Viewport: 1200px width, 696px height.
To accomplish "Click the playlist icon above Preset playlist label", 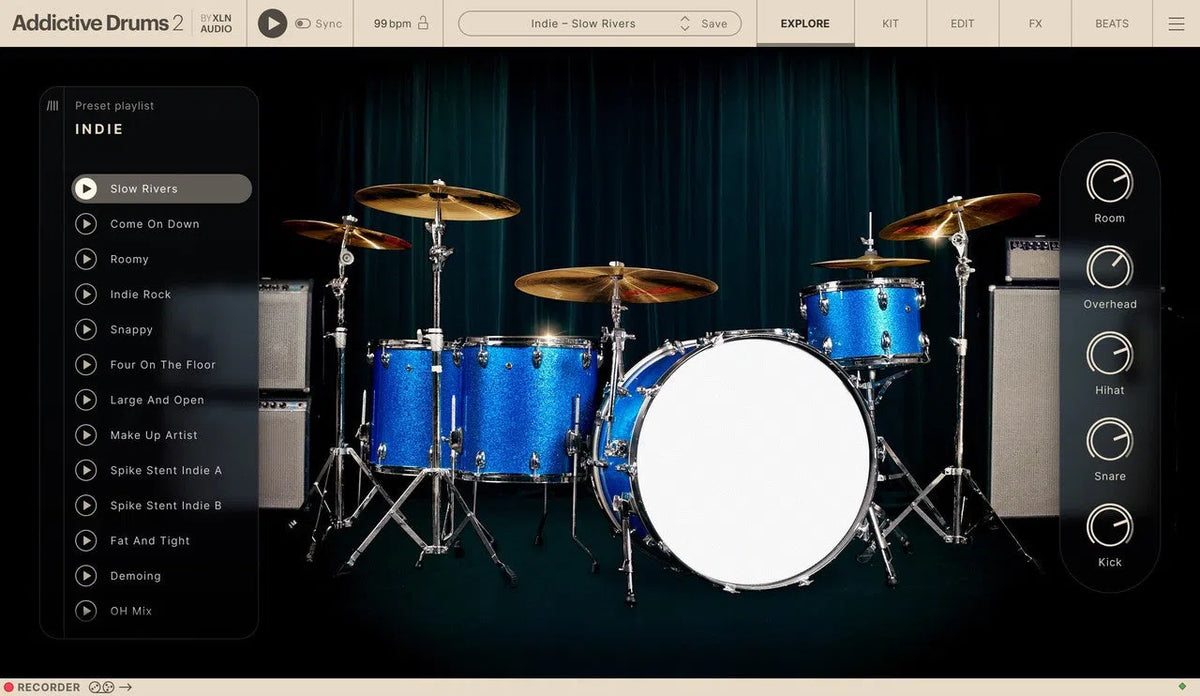I will [53, 104].
